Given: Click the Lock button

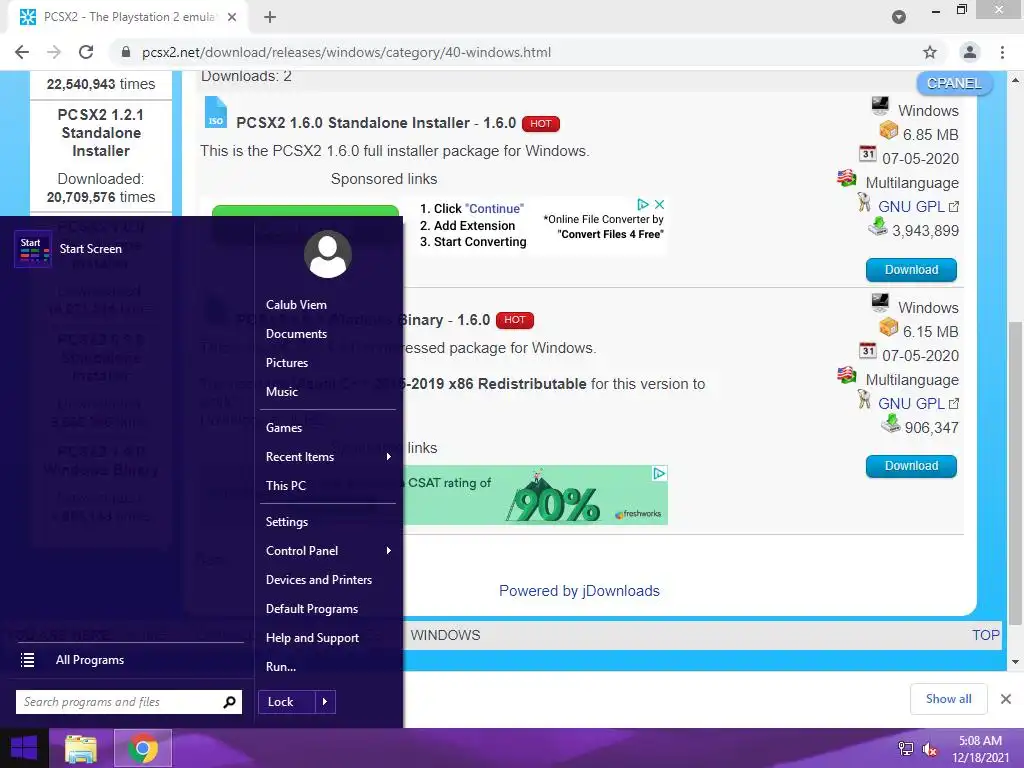Looking at the screenshot, I should 287,702.
